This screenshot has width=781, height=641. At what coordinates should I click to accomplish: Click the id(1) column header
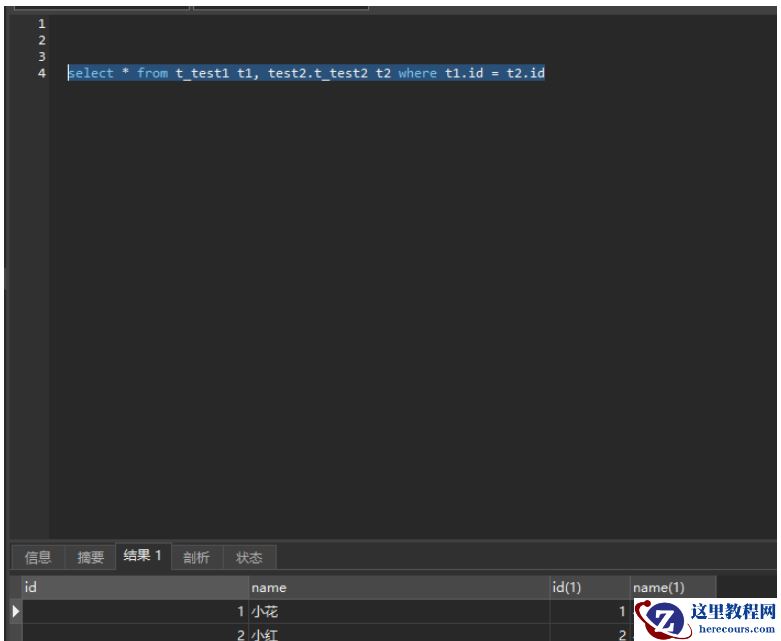pos(590,587)
